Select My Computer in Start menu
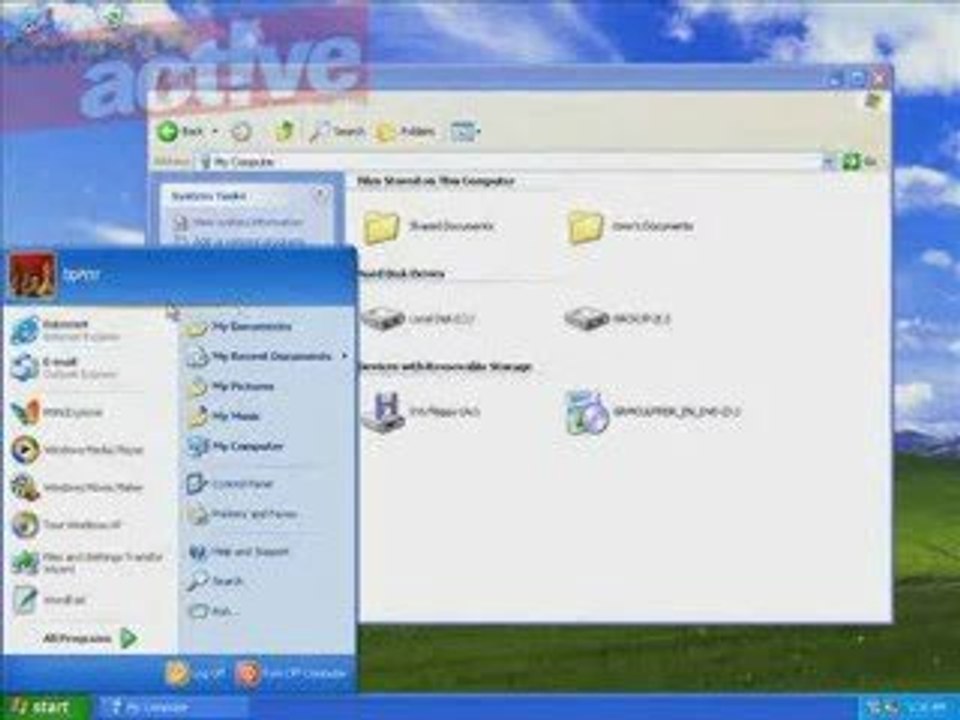 (235, 446)
